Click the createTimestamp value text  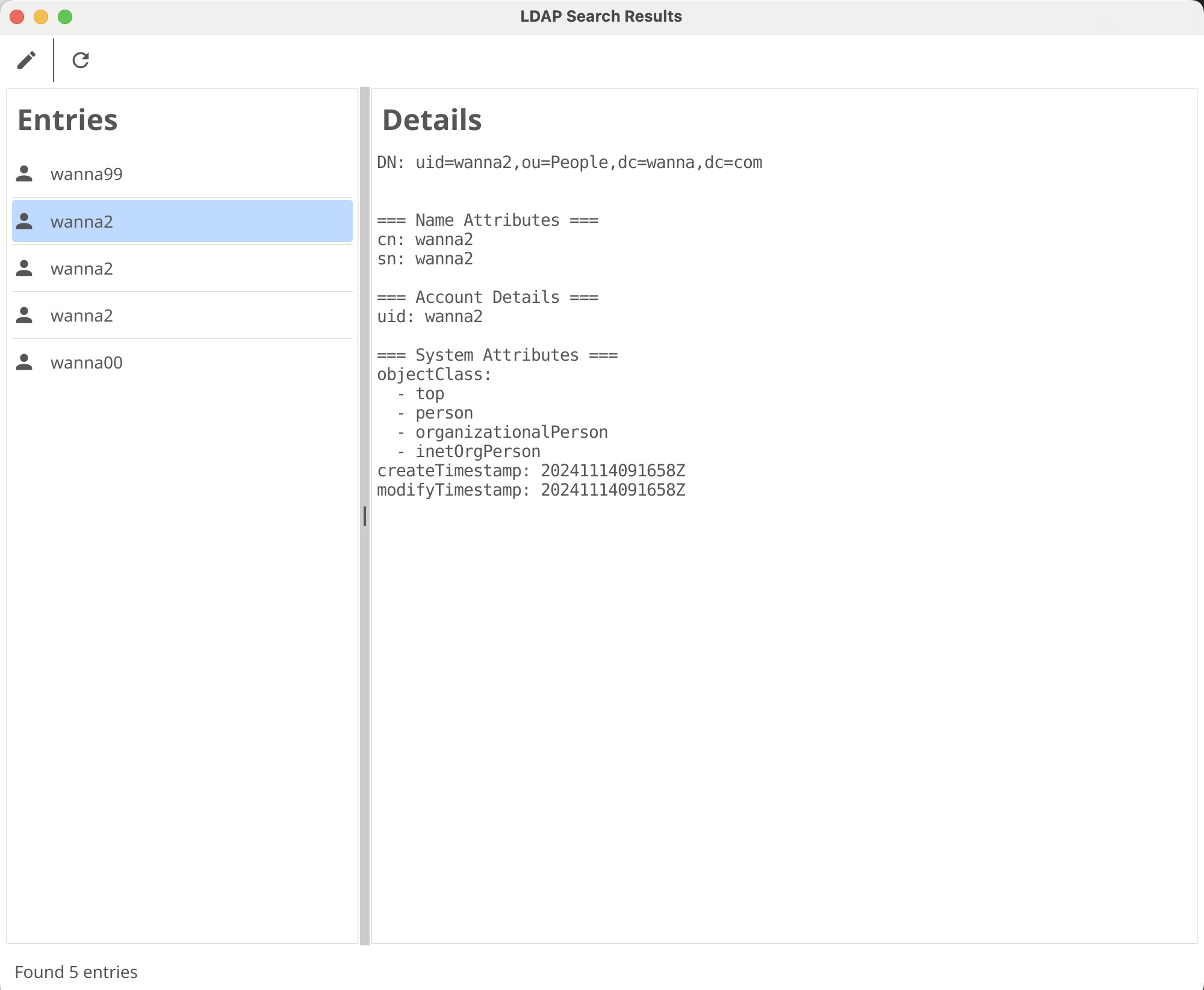tap(613, 471)
